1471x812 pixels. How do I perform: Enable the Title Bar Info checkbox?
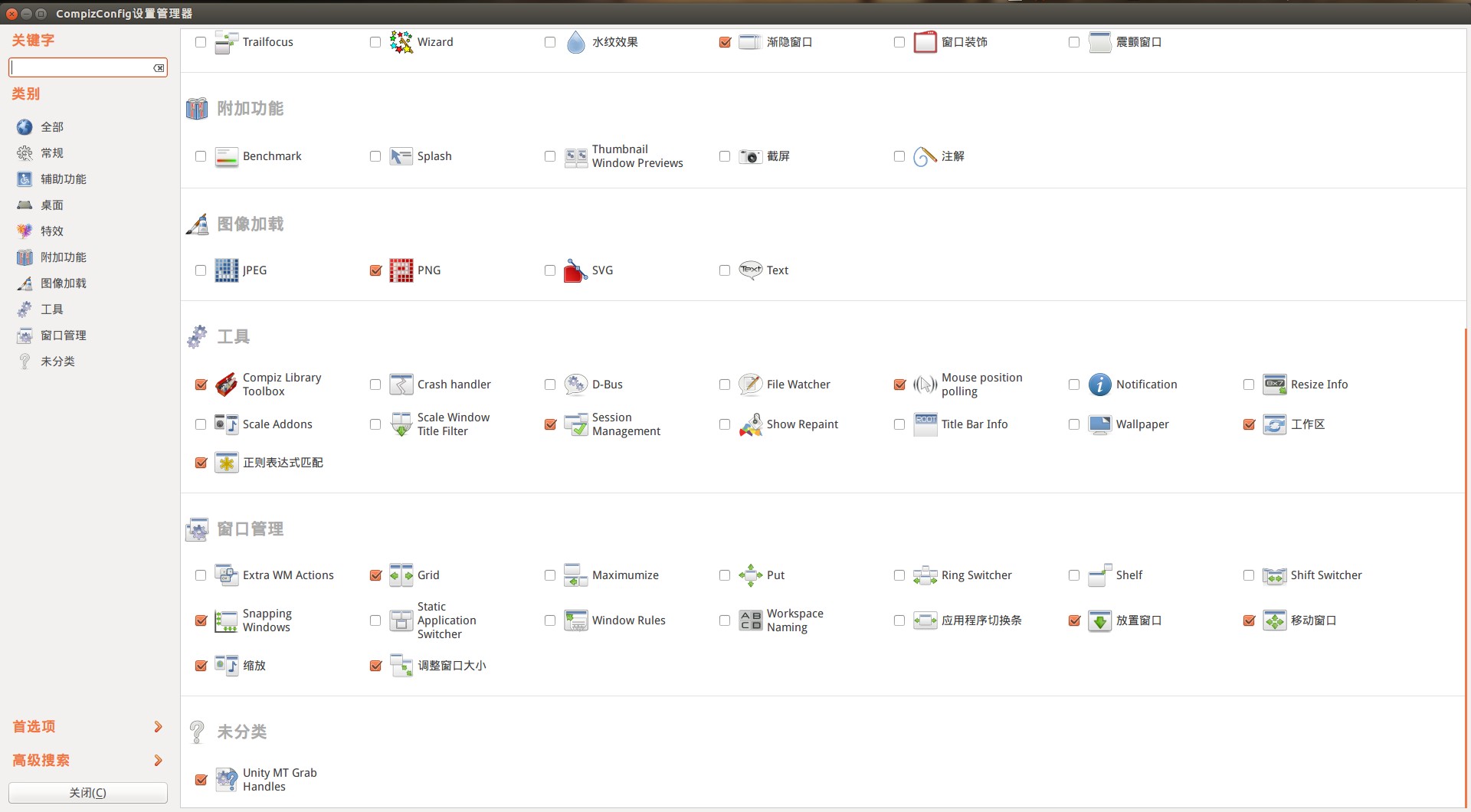(899, 424)
